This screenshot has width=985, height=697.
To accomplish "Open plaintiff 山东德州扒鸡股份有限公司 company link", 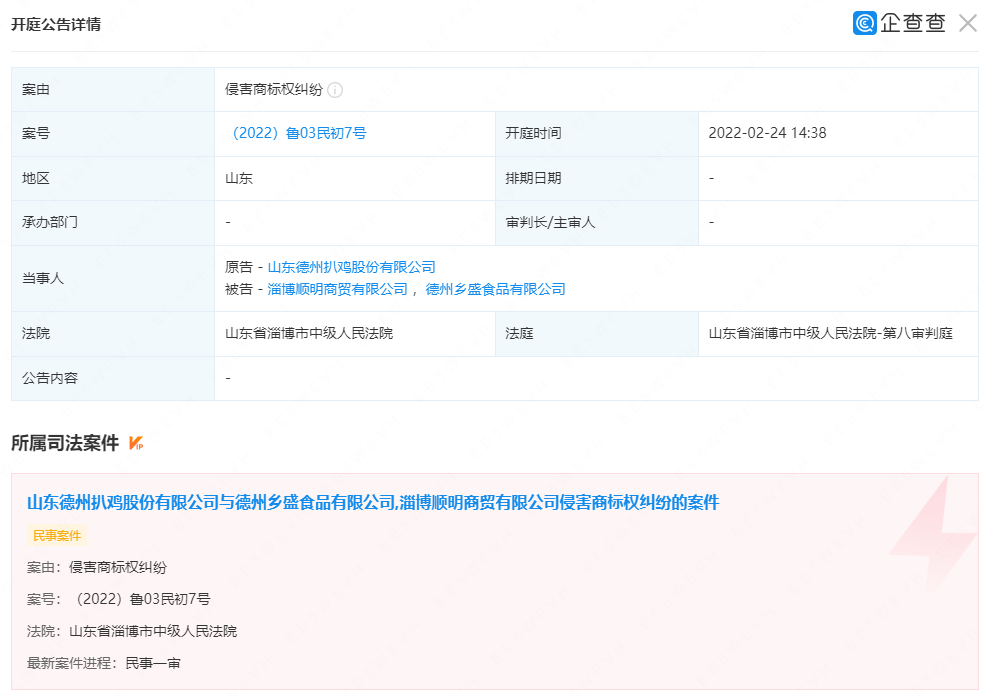I will (x=351, y=267).
